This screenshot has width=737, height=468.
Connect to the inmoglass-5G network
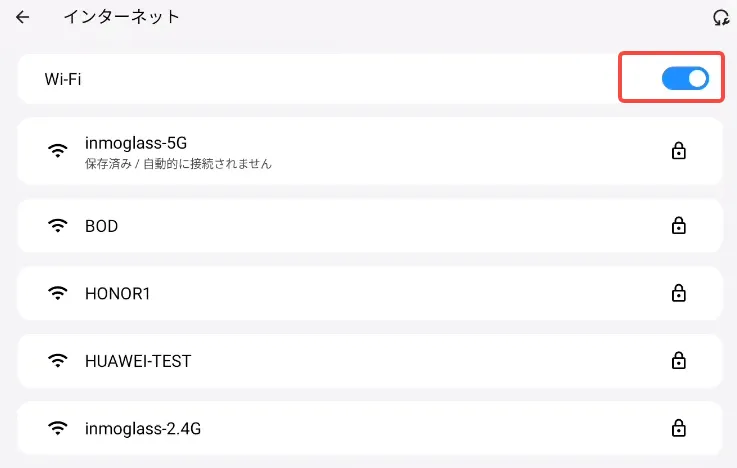pos(136,143)
